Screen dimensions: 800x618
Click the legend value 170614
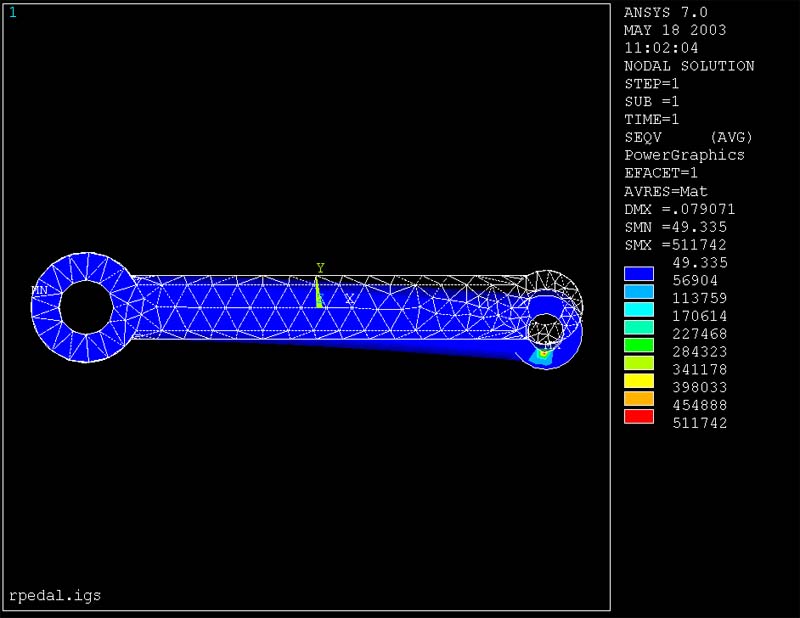tap(699, 316)
